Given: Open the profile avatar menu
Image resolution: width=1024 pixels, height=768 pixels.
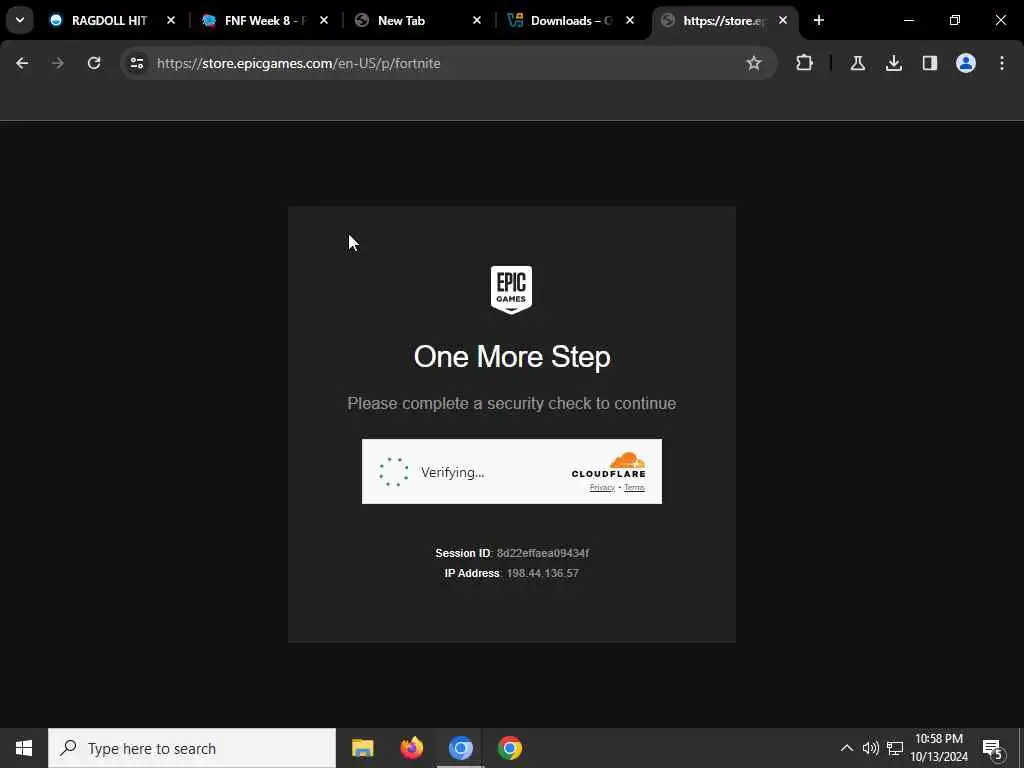Looking at the screenshot, I should point(966,63).
